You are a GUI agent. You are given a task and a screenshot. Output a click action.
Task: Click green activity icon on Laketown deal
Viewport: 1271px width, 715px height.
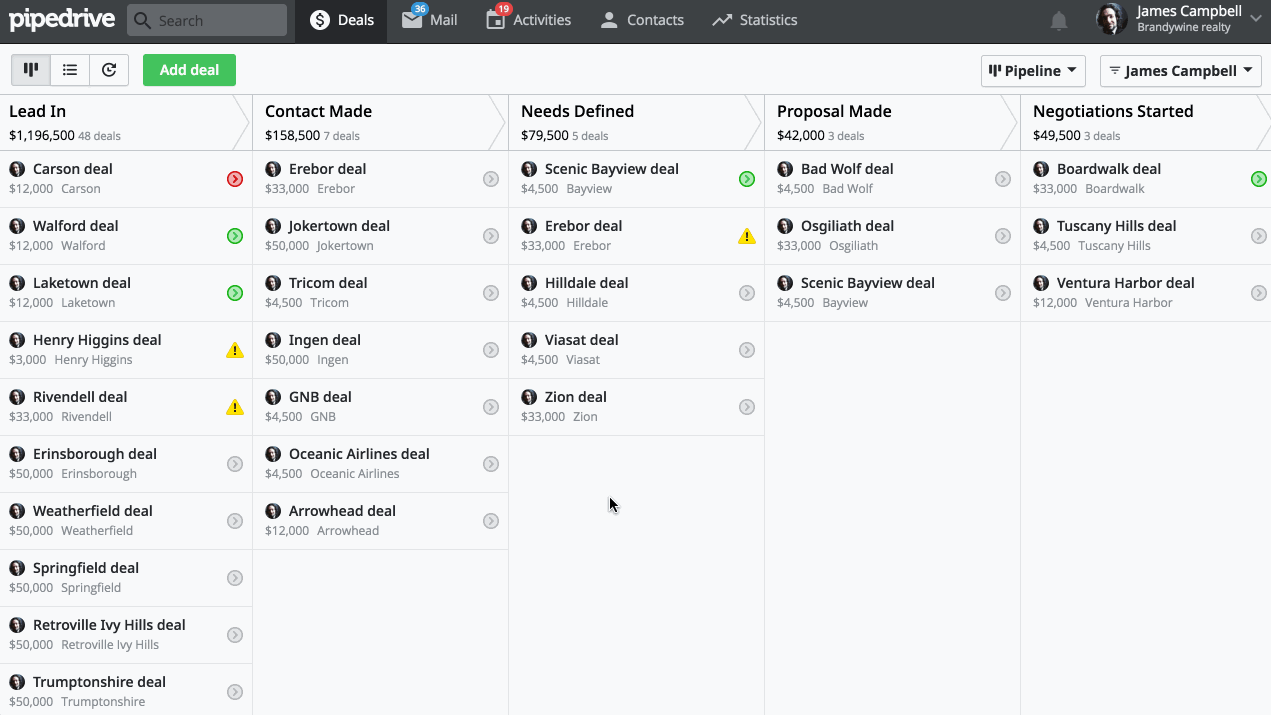click(x=235, y=293)
